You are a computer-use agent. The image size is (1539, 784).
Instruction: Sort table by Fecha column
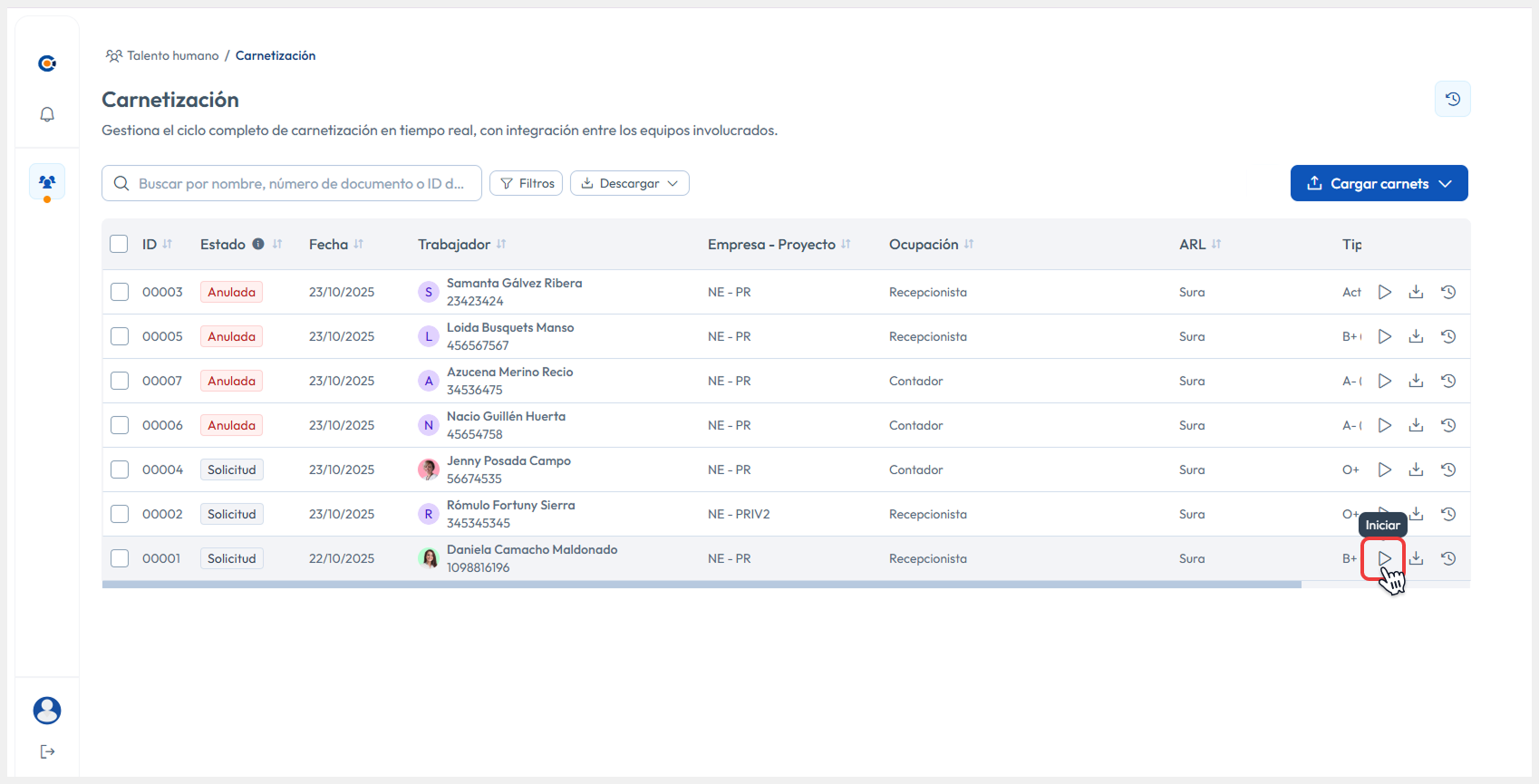pyautogui.click(x=358, y=244)
